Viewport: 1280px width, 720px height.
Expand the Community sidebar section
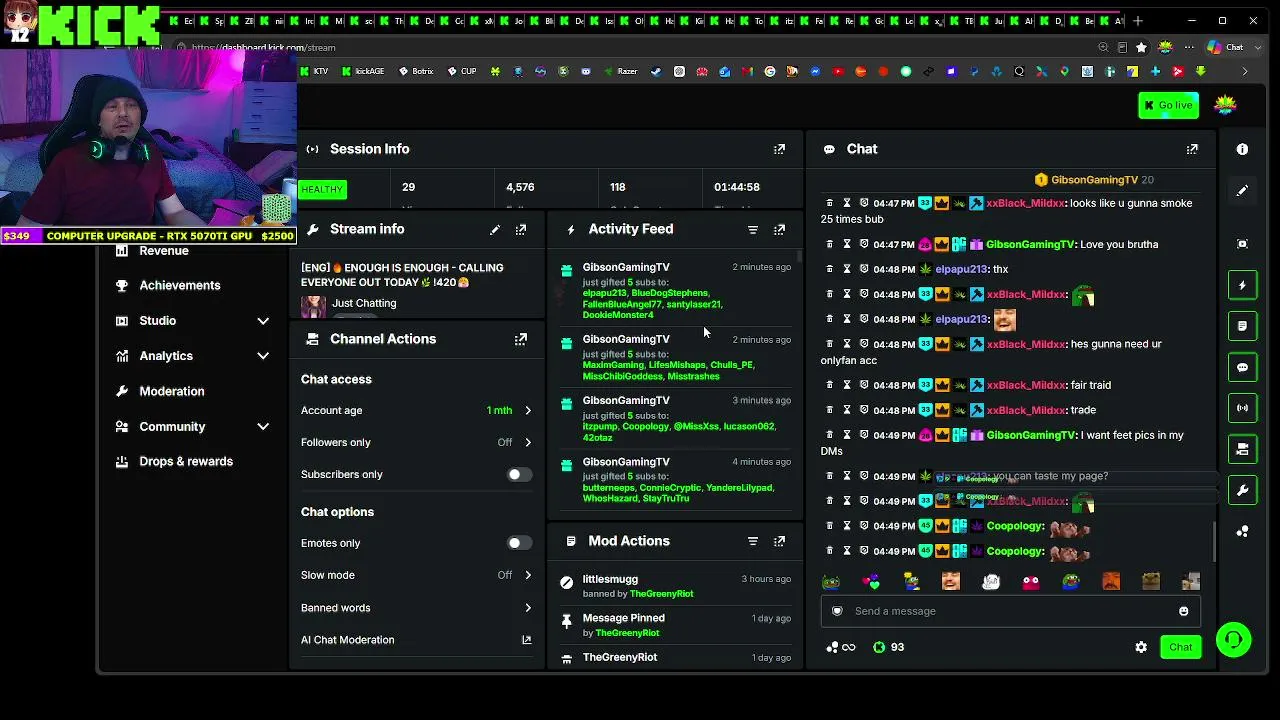tap(263, 427)
